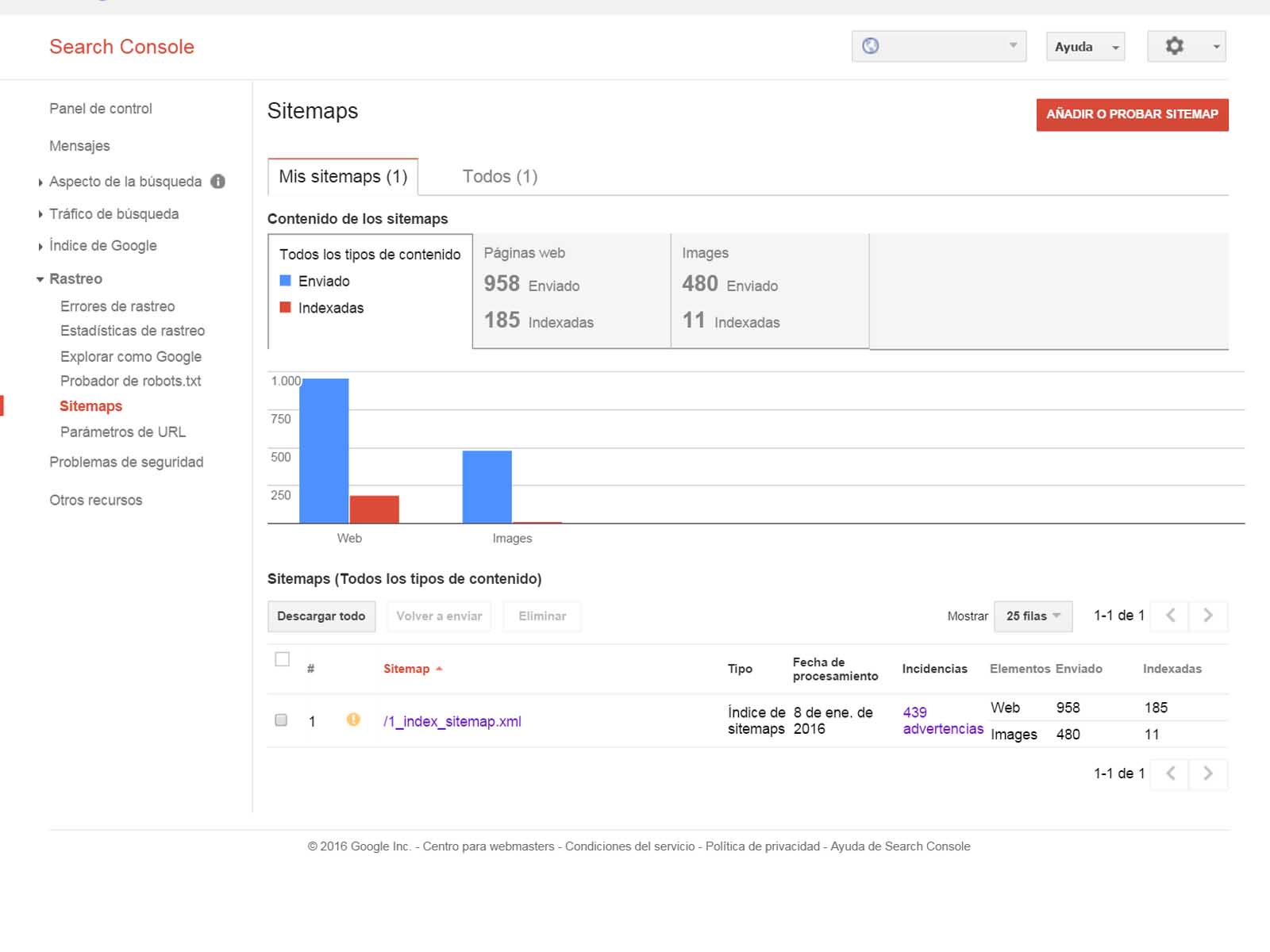Open the Ayuda dropdown menu
Image resolution: width=1270 pixels, height=952 pixels.
(1085, 47)
